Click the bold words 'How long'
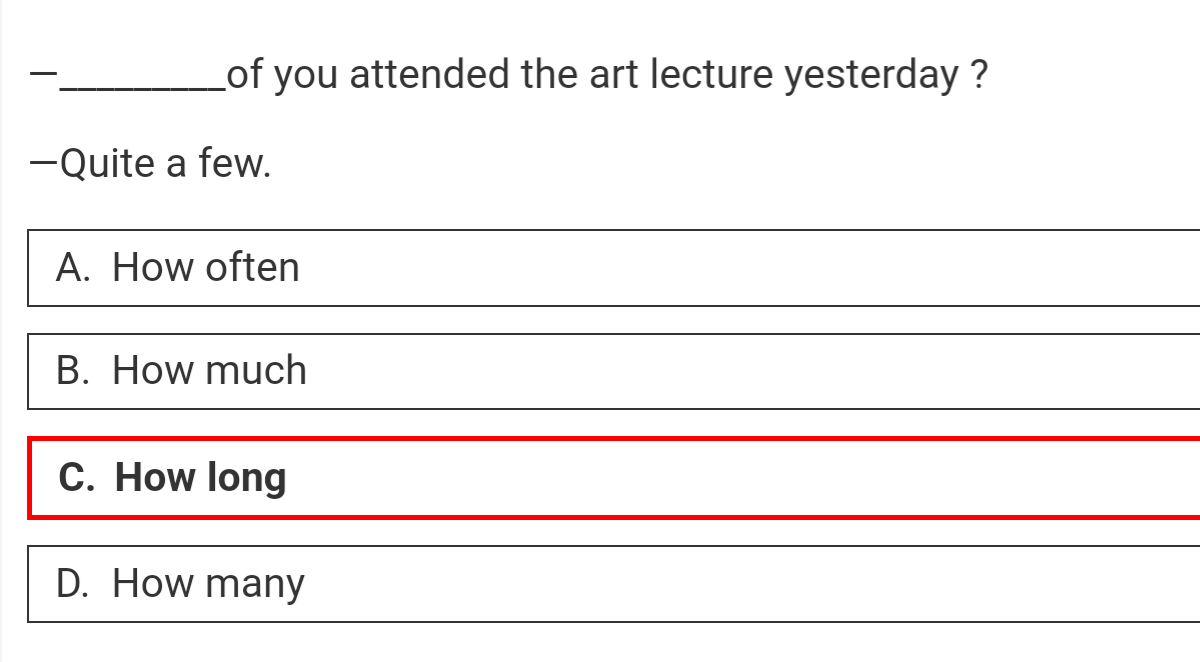This screenshot has height=662, width=1200. tap(201, 478)
